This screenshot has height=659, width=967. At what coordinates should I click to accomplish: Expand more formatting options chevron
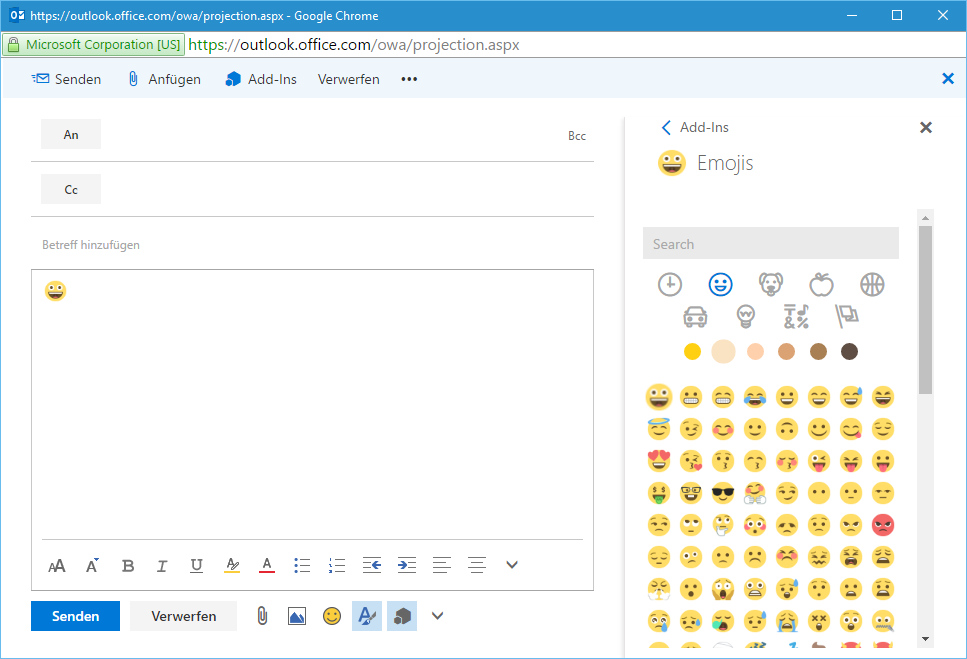pos(512,565)
